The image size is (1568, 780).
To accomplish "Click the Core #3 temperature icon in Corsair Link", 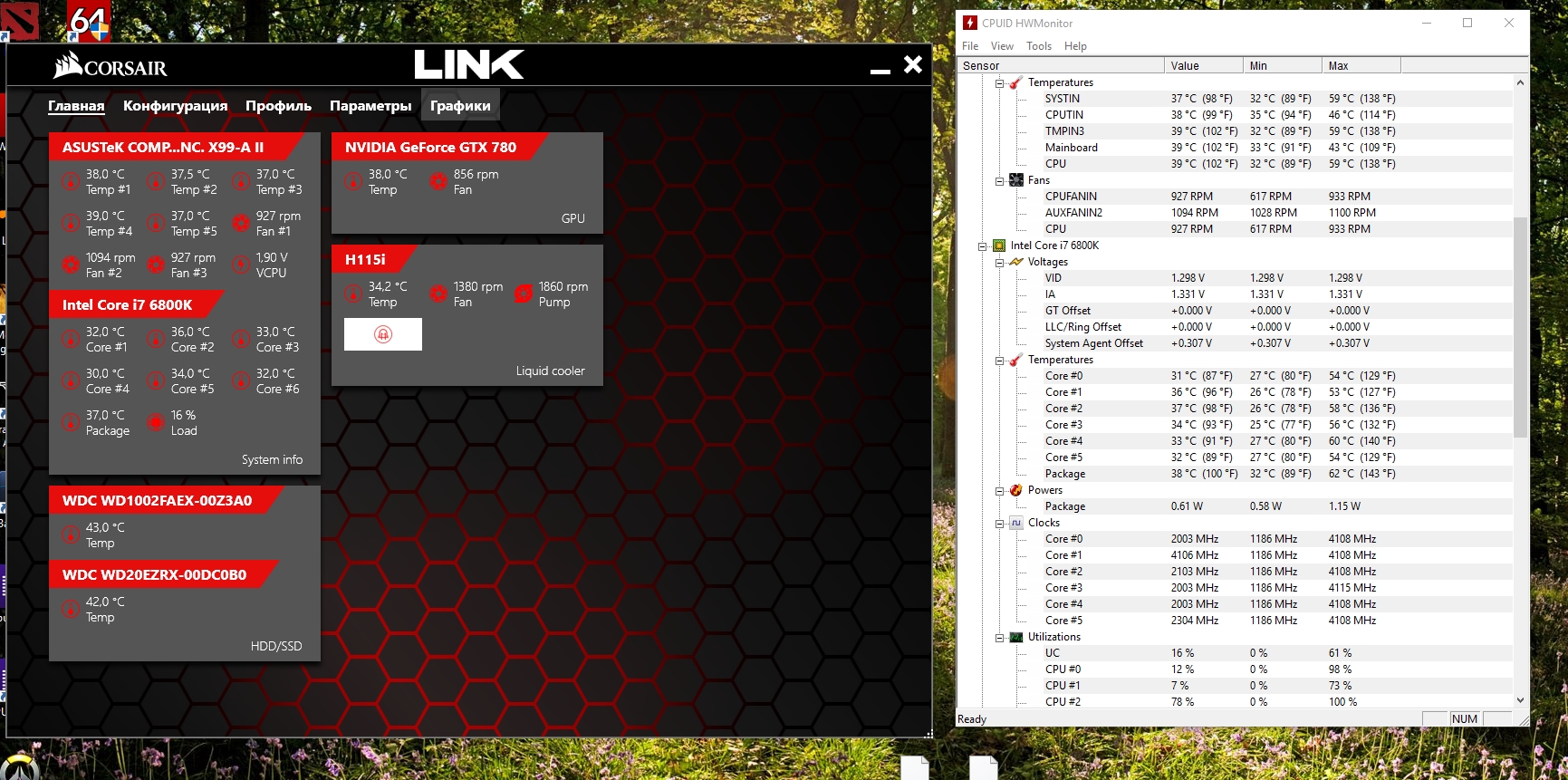I will coord(241,339).
